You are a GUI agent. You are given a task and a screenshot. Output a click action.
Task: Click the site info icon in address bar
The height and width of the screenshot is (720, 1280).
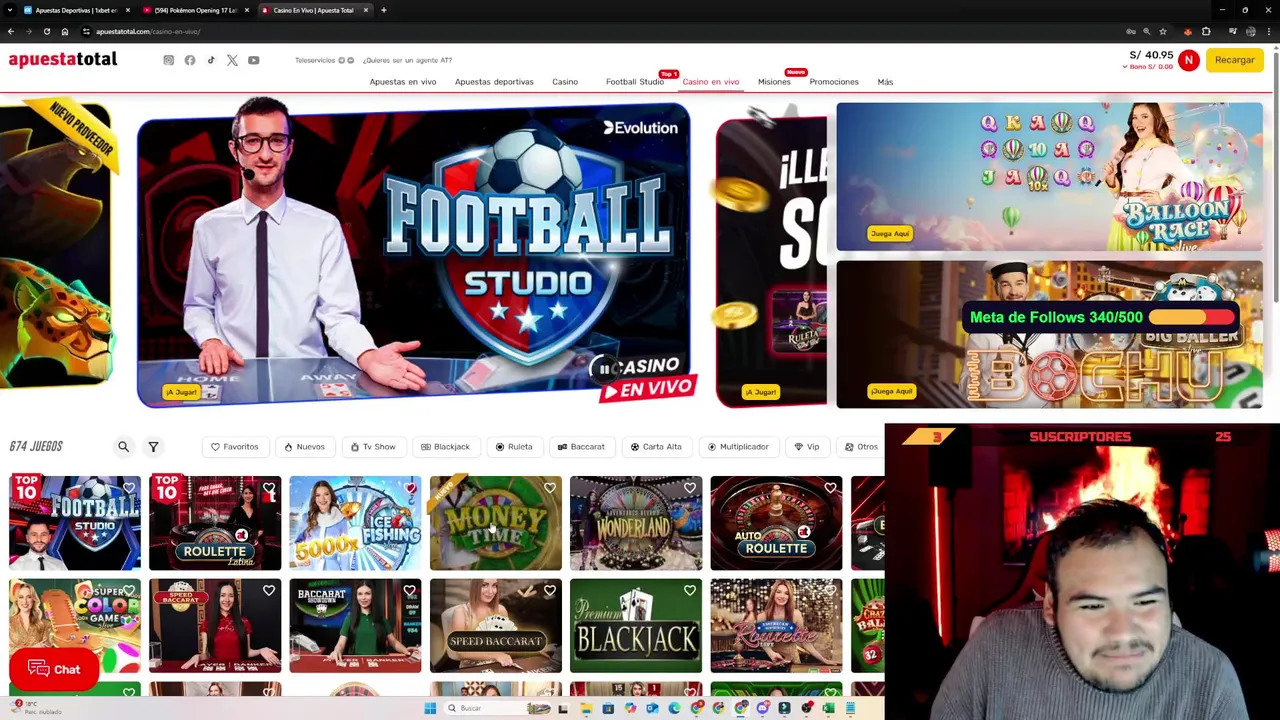point(86,31)
